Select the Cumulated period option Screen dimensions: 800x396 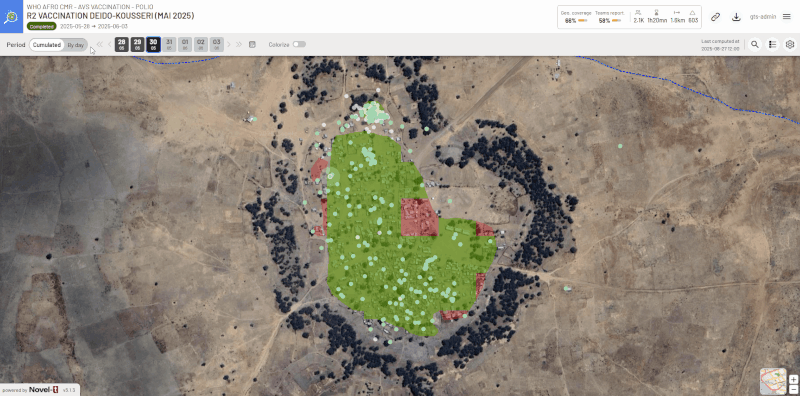point(47,45)
